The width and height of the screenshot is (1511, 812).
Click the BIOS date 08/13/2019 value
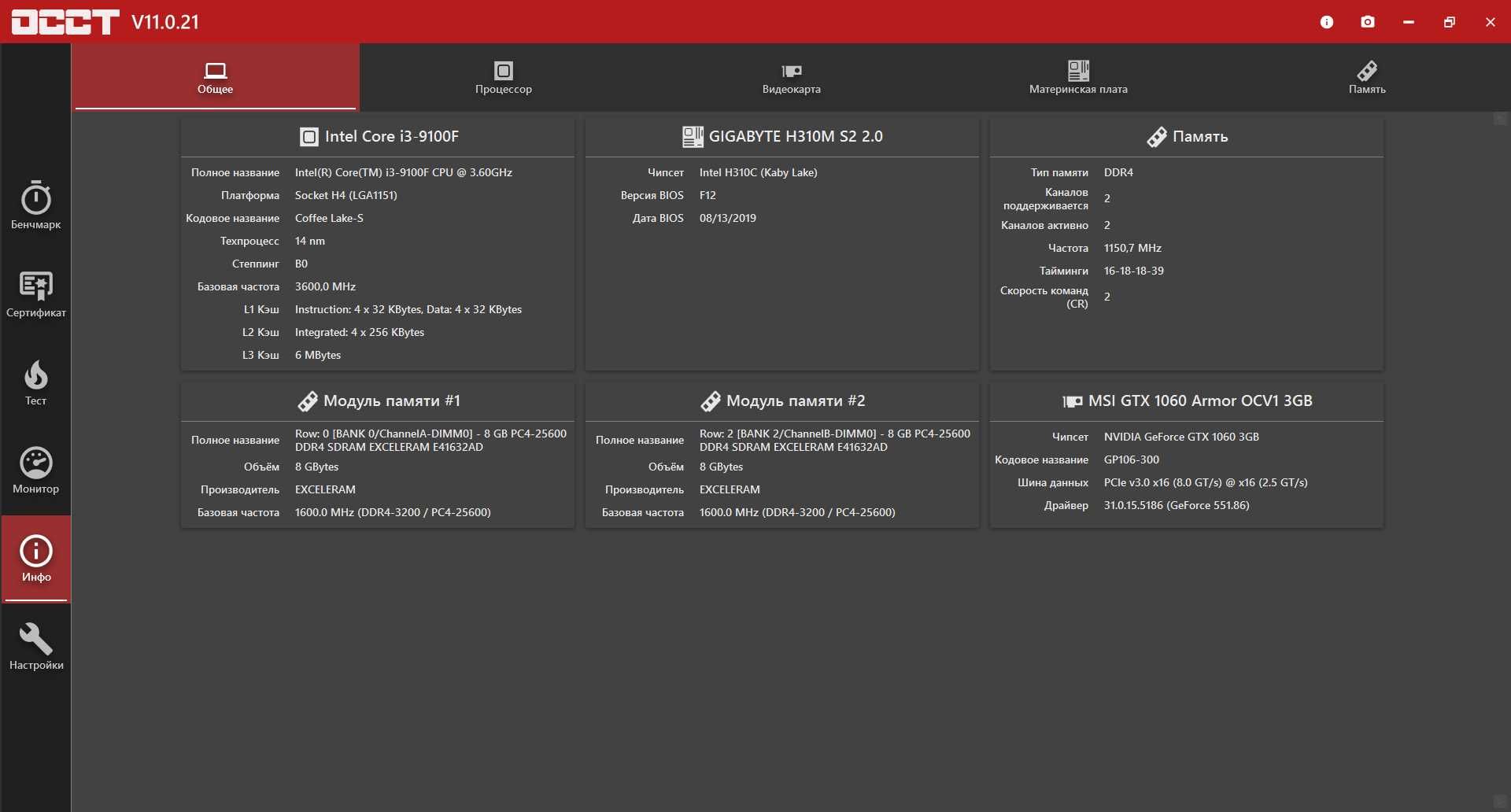728,218
